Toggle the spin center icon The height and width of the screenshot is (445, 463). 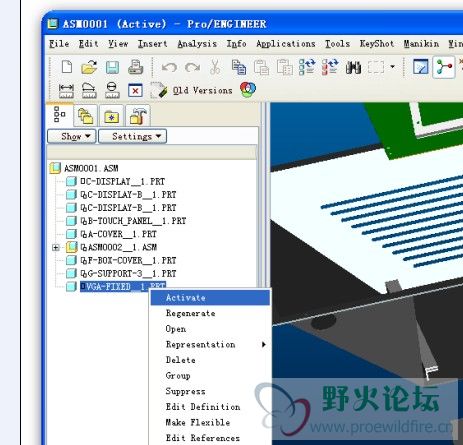click(444, 67)
